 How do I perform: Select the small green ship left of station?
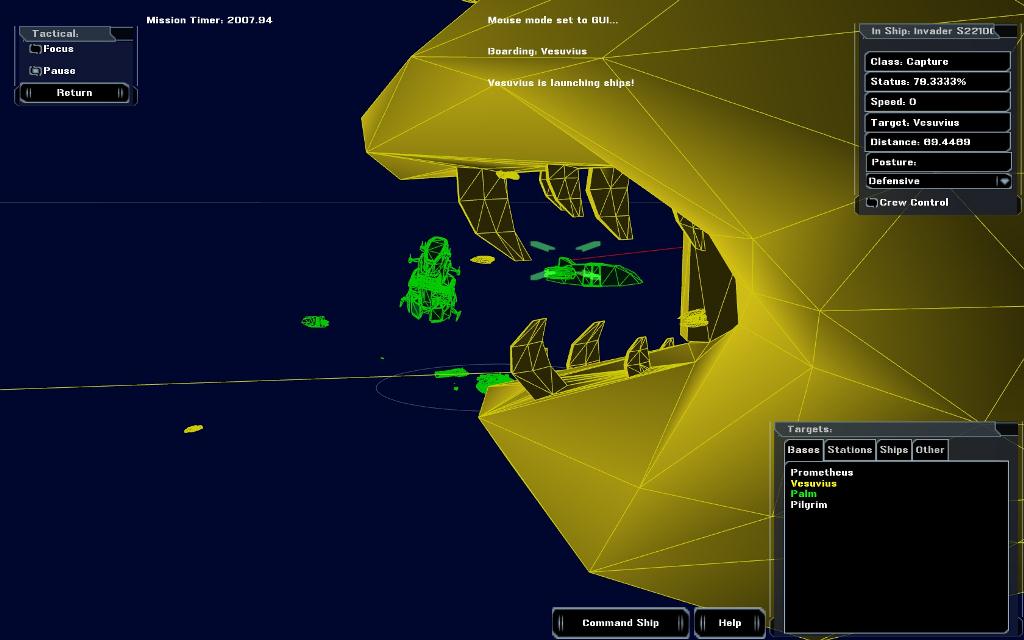[315, 322]
